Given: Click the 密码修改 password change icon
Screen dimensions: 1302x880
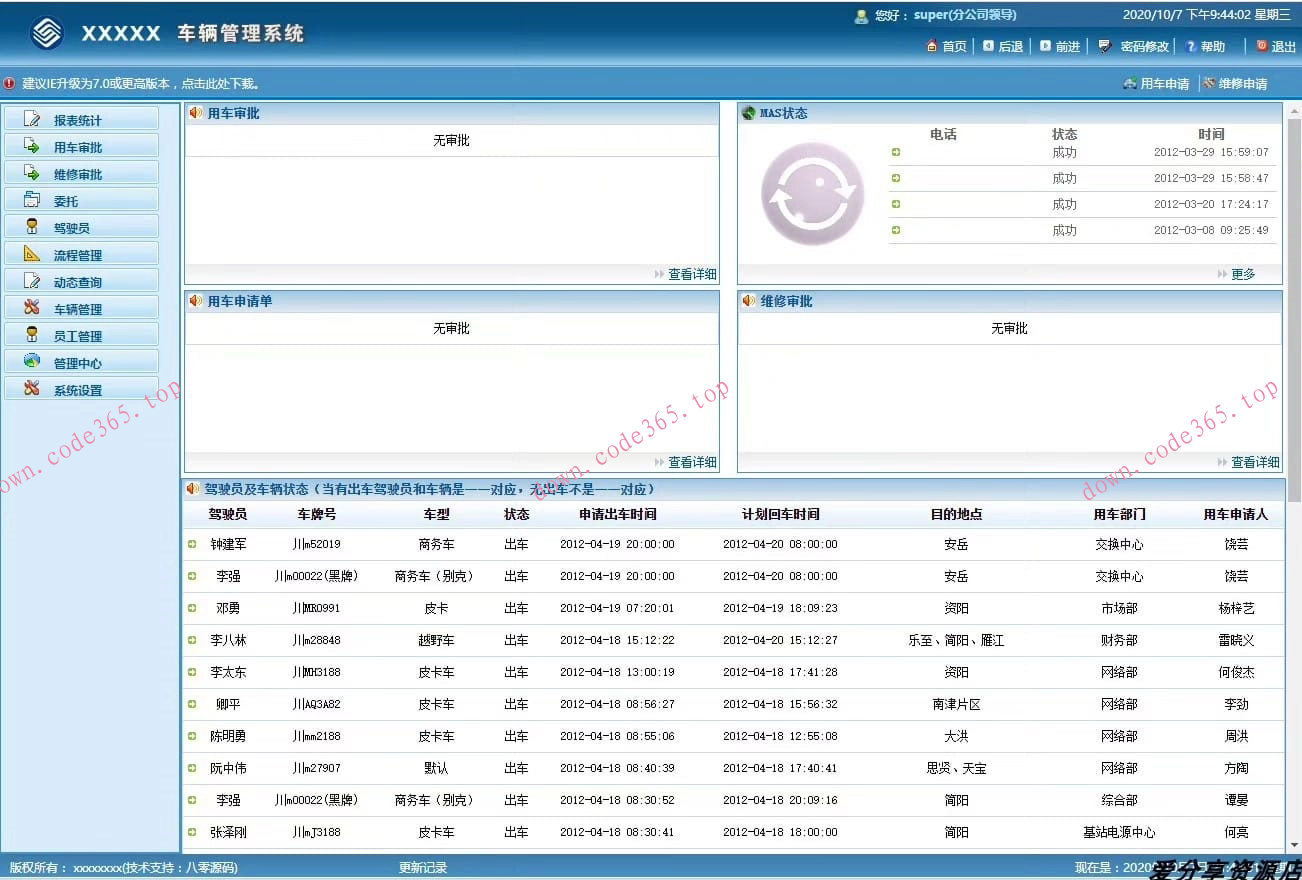Looking at the screenshot, I should pos(1104,46).
